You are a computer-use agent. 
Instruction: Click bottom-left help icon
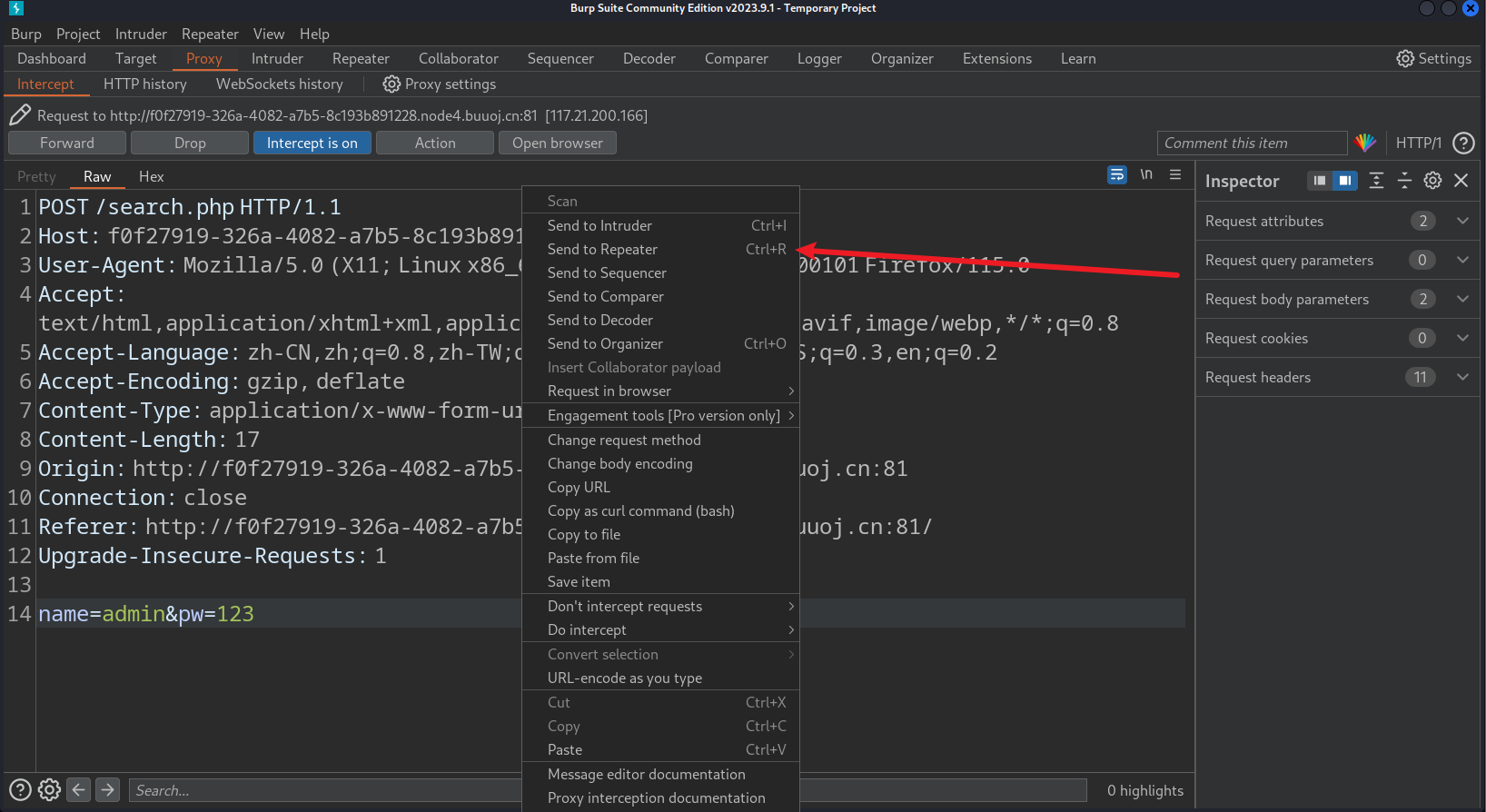tap(20, 790)
